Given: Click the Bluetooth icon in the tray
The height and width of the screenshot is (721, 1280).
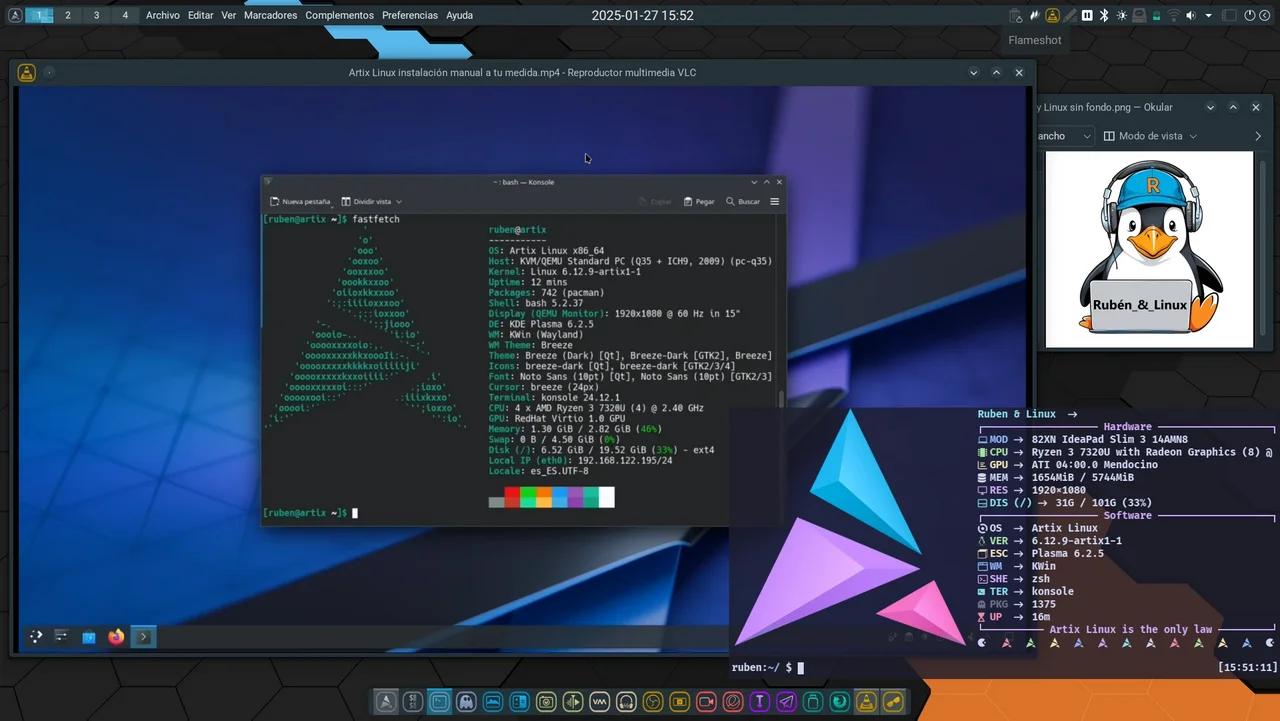Looking at the screenshot, I should tap(1104, 15).
